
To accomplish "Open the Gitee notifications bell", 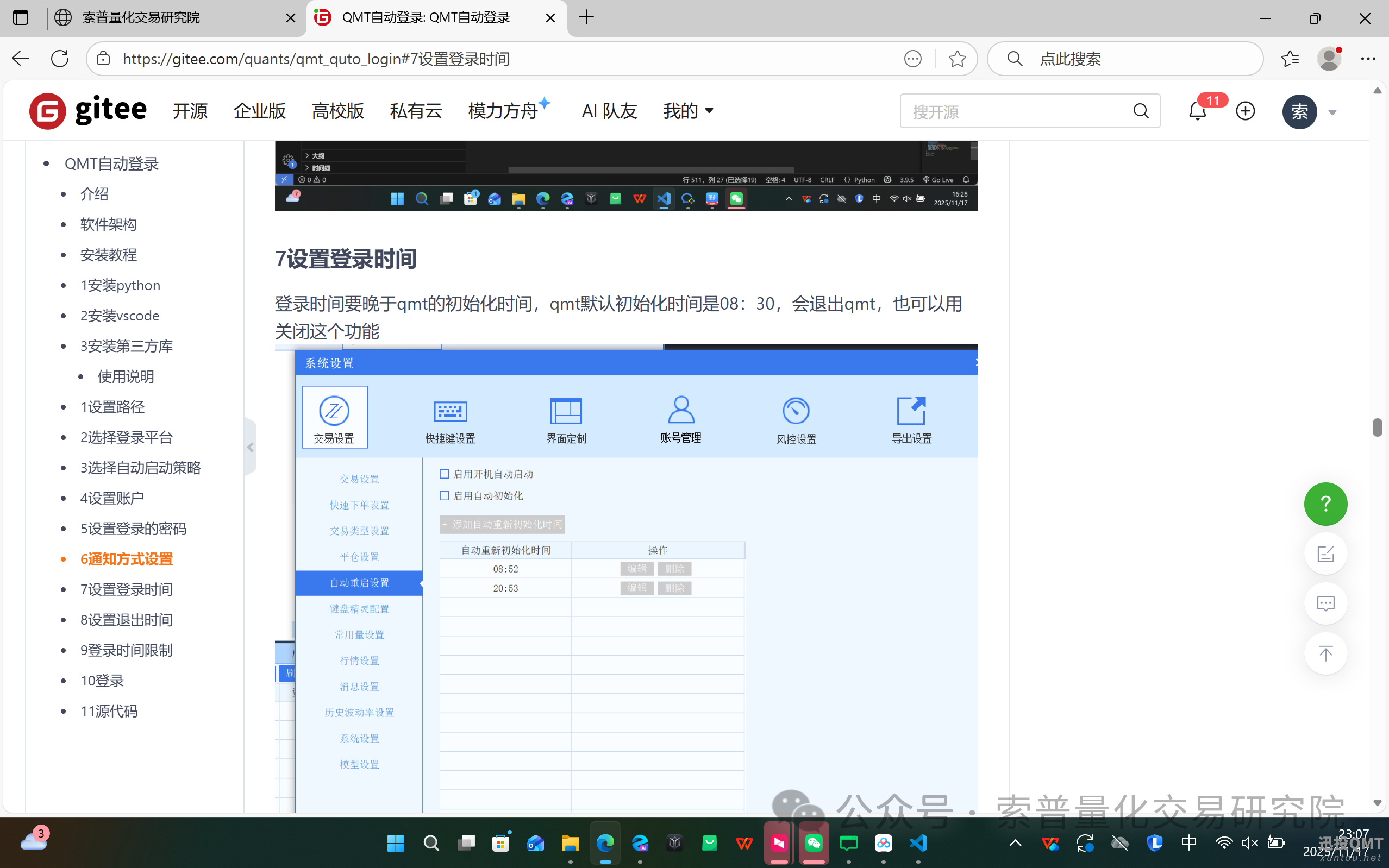I will pyautogui.click(x=1197, y=111).
